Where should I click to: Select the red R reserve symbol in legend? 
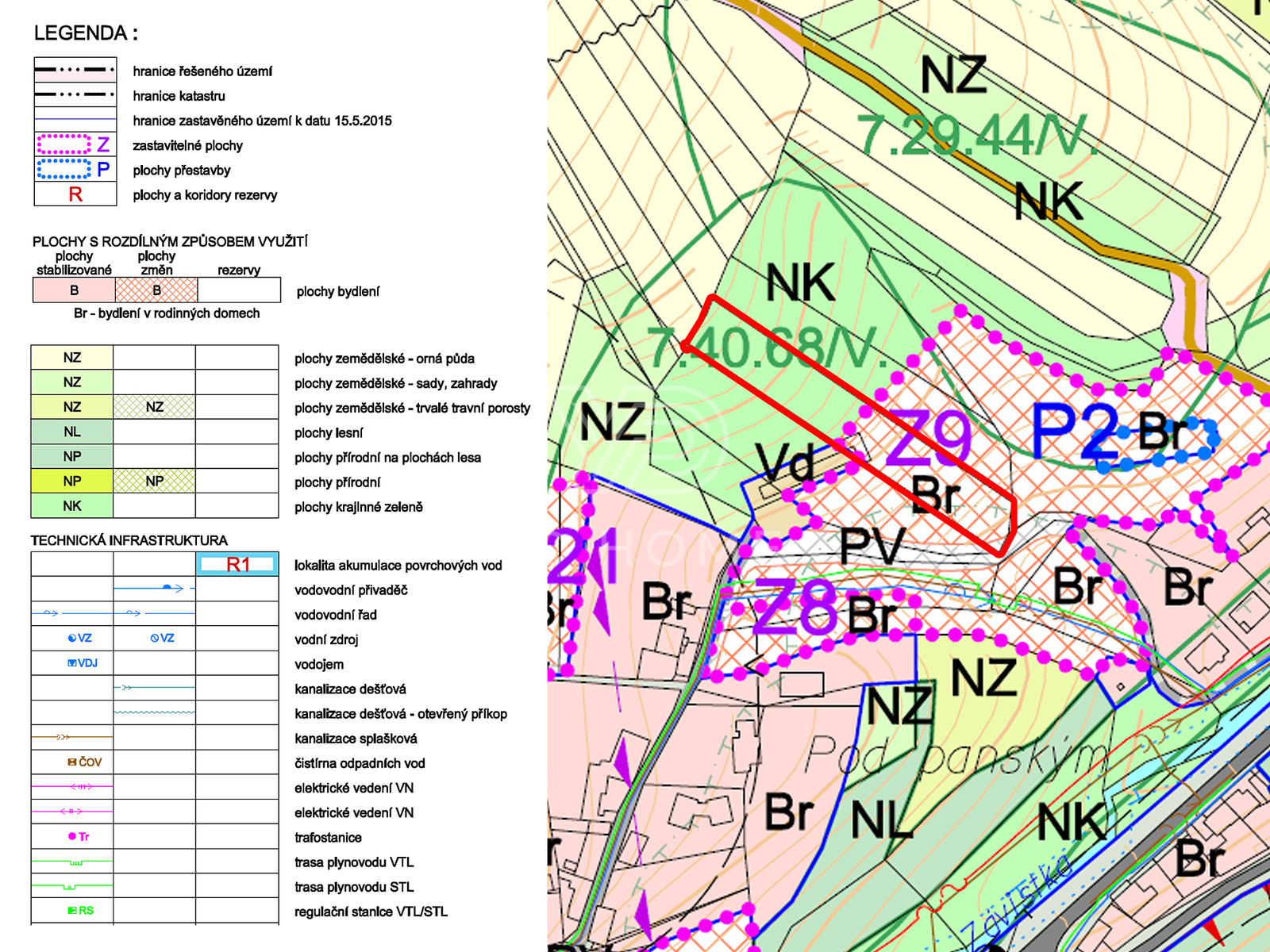coord(75,194)
